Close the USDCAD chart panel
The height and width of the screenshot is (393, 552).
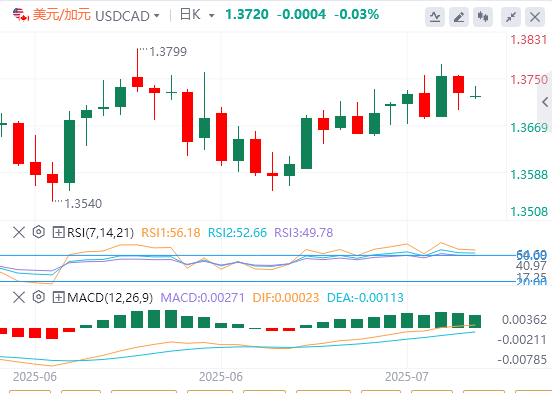coord(535,17)
